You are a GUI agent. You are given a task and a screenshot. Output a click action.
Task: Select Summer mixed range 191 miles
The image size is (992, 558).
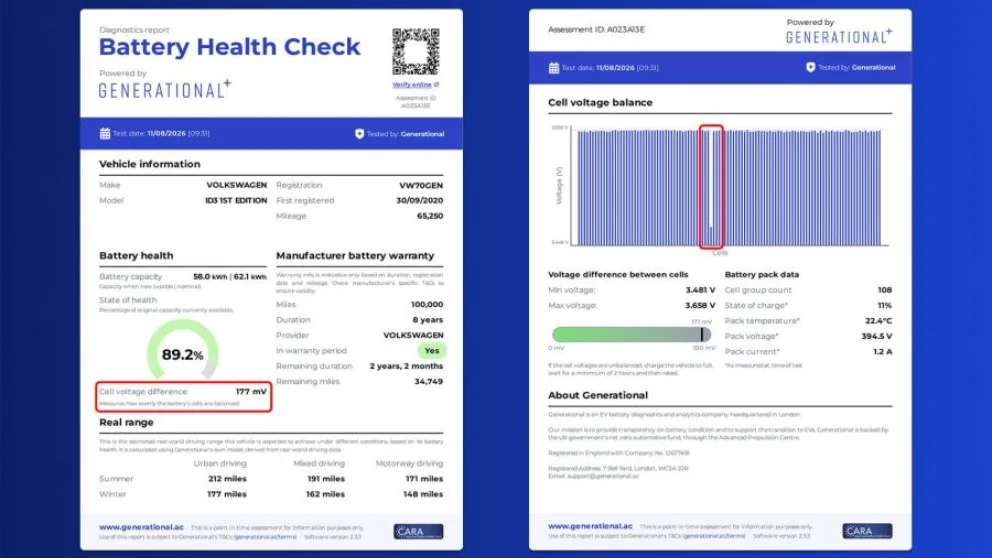click(x=326, y=479)
